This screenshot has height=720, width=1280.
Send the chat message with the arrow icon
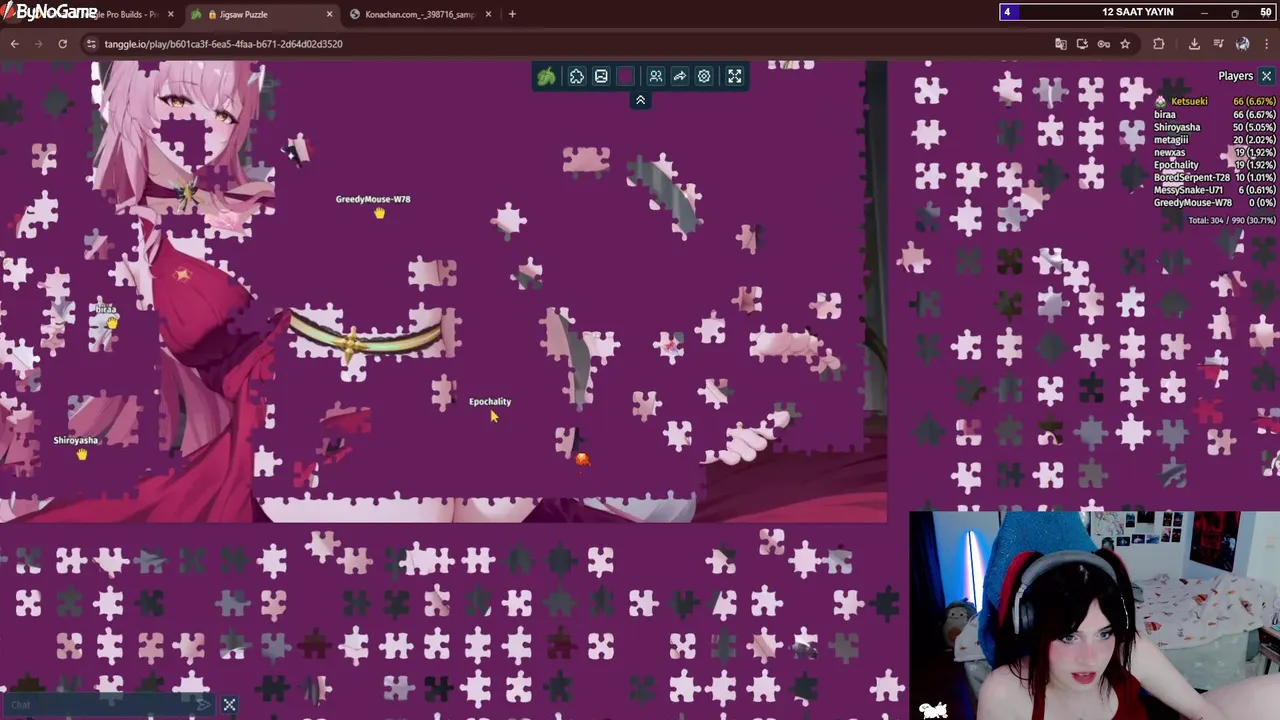[204, 705]
